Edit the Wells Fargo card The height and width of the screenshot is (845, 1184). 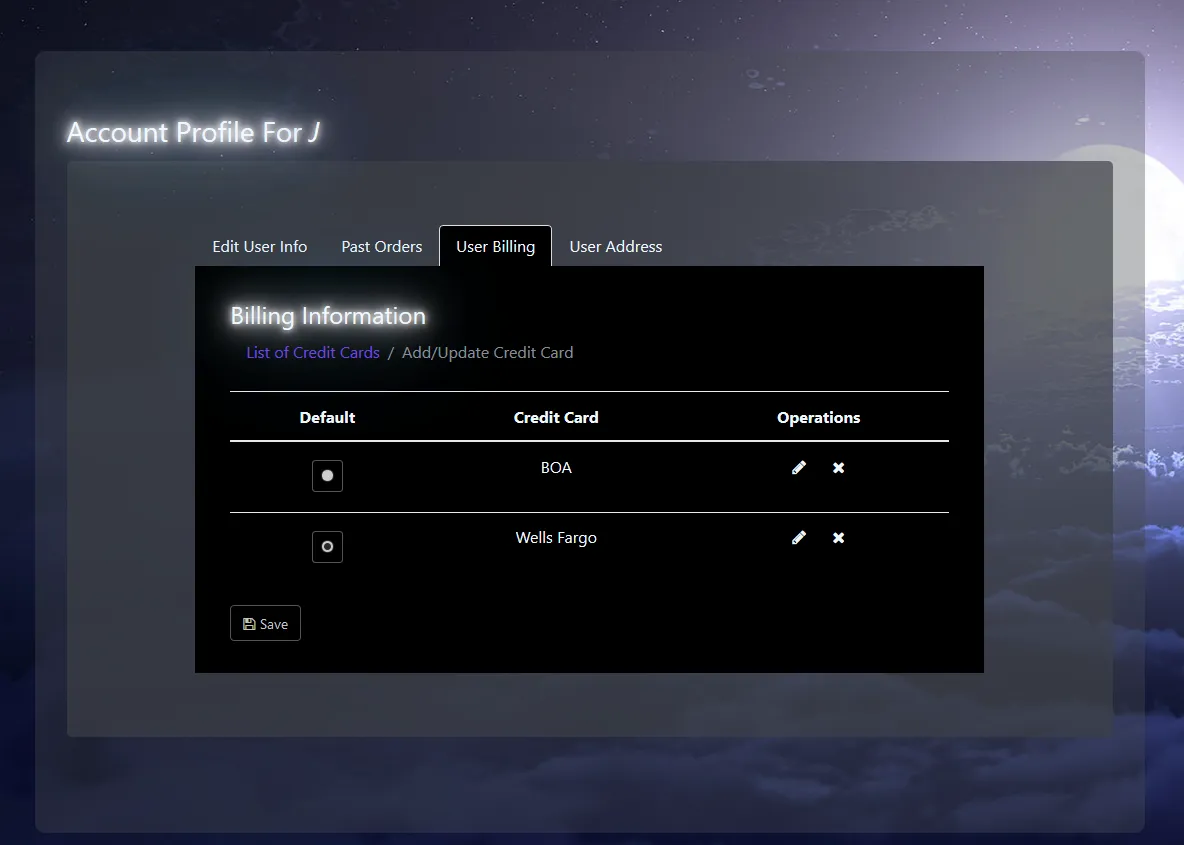(x=798, y=538)
